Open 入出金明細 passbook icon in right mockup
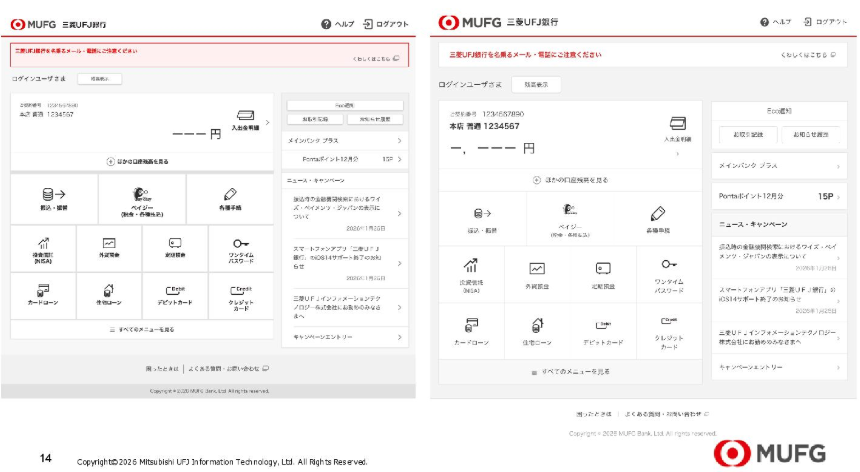The width and height of the screenshot is (860, 472). (678, 123)
